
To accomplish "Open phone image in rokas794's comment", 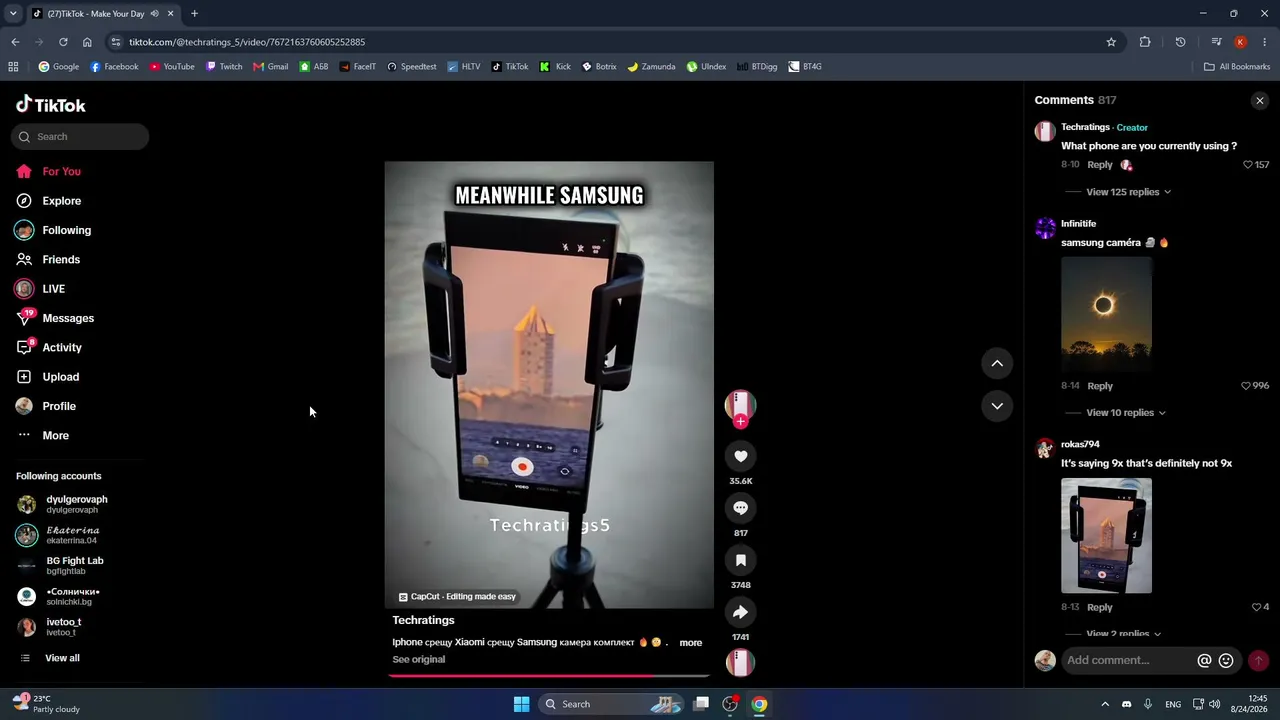I will pos(1106,536).
